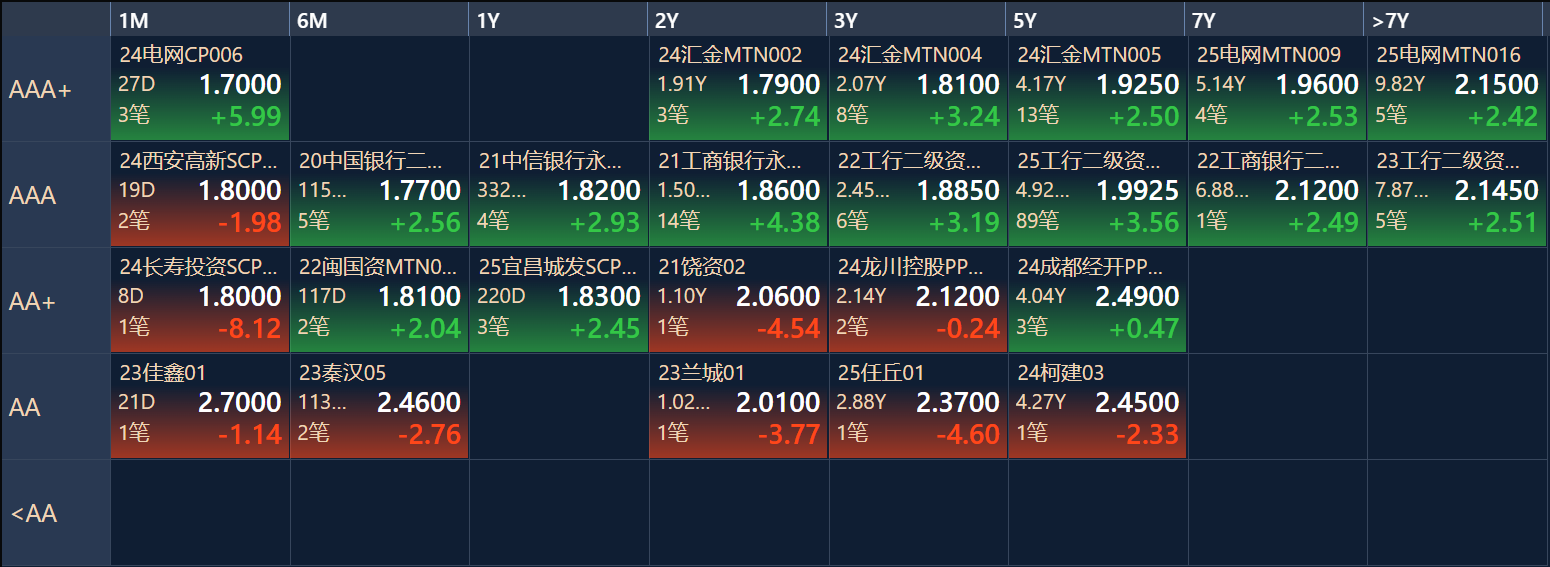Open the 22工商银行二 bond cell

coord(1277,196)
